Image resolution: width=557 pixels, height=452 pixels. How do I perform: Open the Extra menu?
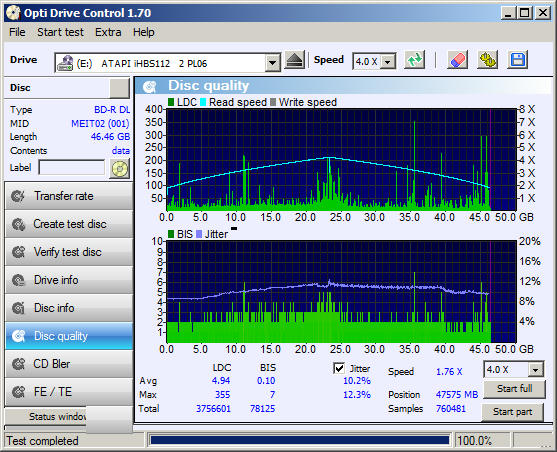(108, 32)
